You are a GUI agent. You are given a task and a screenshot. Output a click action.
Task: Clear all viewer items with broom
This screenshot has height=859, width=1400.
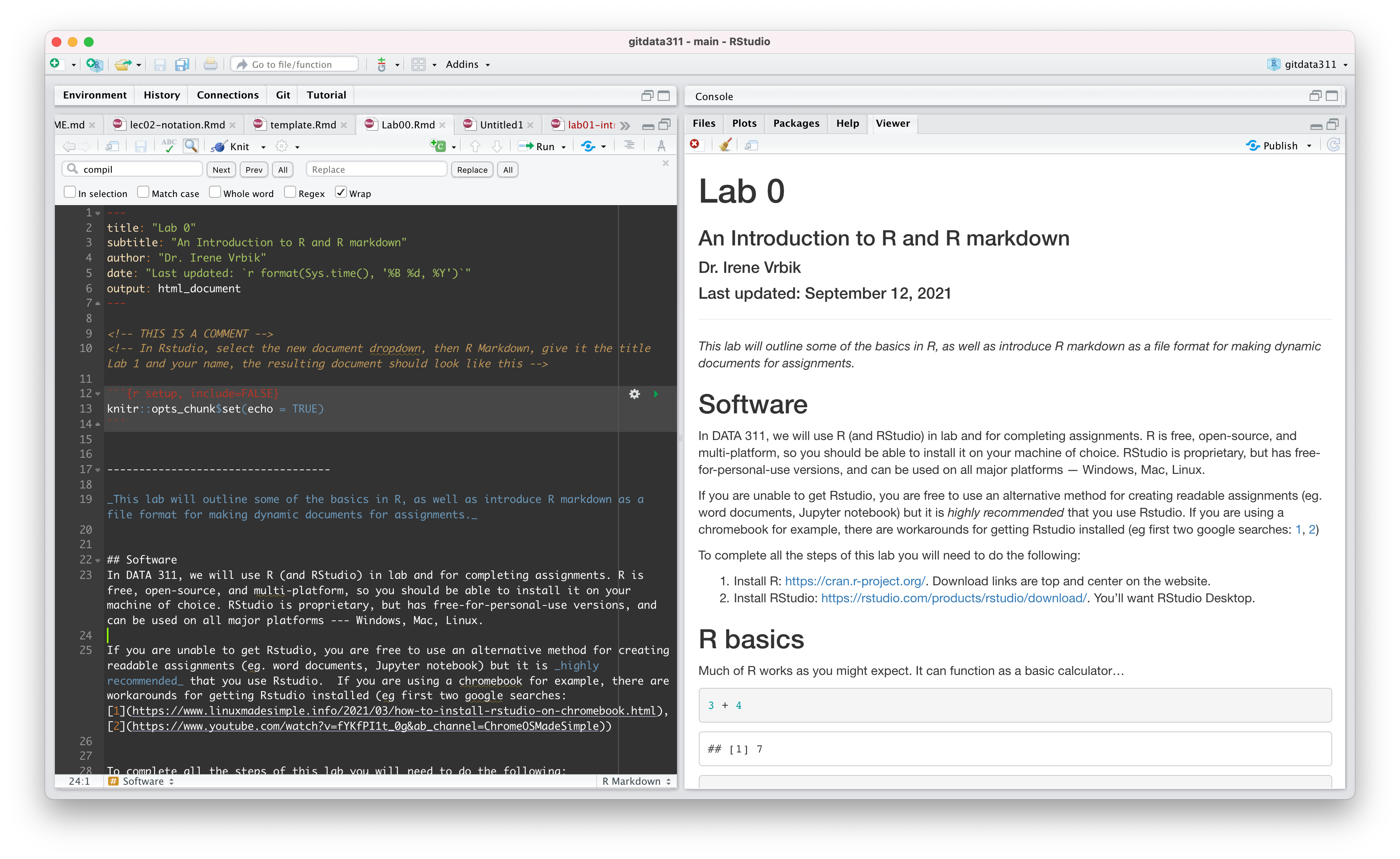point(725,145)
